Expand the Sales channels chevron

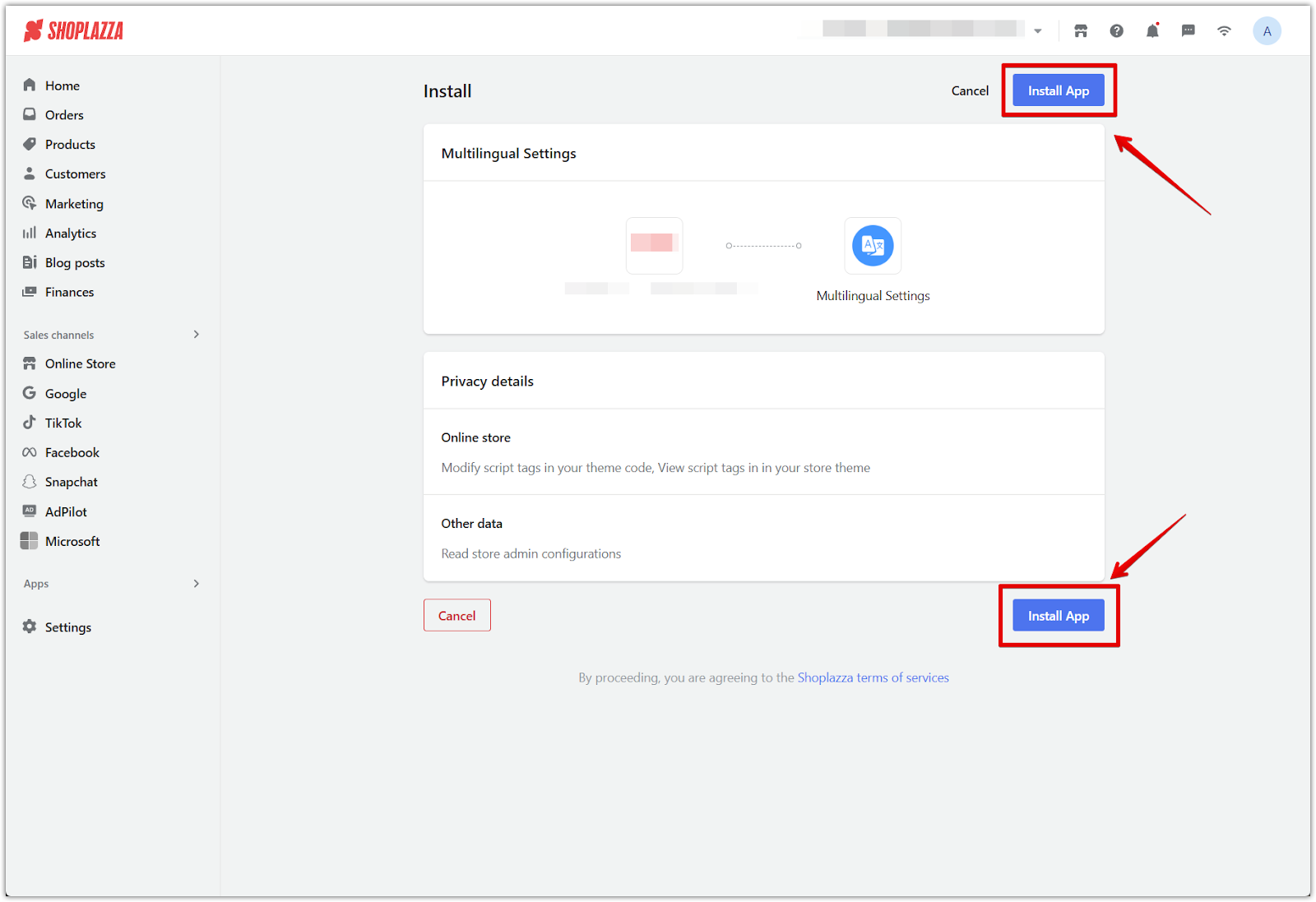(196, 335)
